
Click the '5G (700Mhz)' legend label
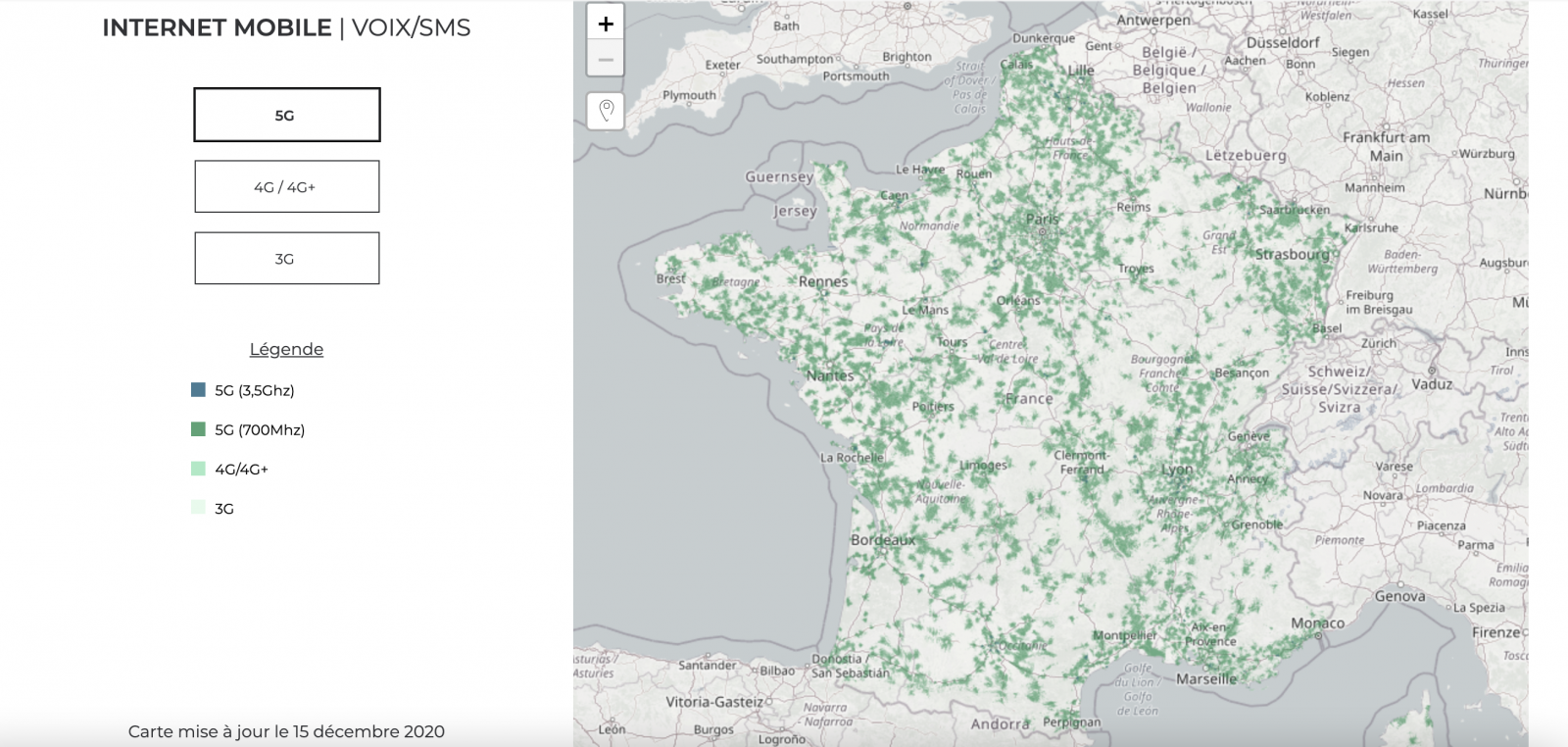(260, 429)
